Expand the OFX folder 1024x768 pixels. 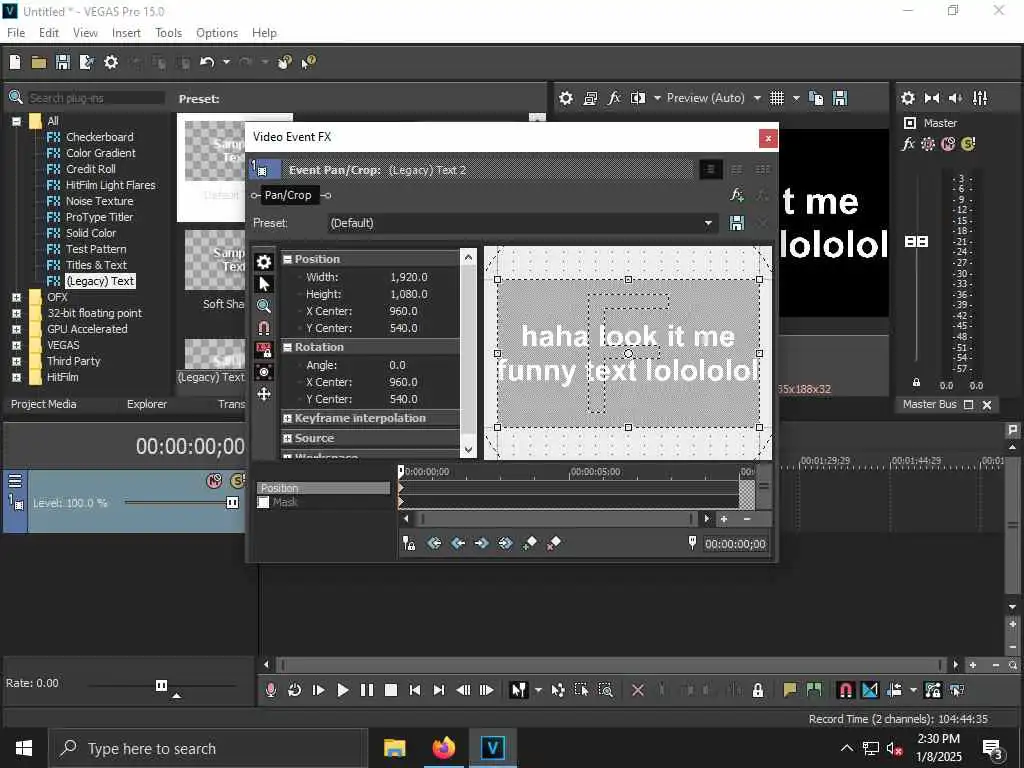tap(16, 297)
